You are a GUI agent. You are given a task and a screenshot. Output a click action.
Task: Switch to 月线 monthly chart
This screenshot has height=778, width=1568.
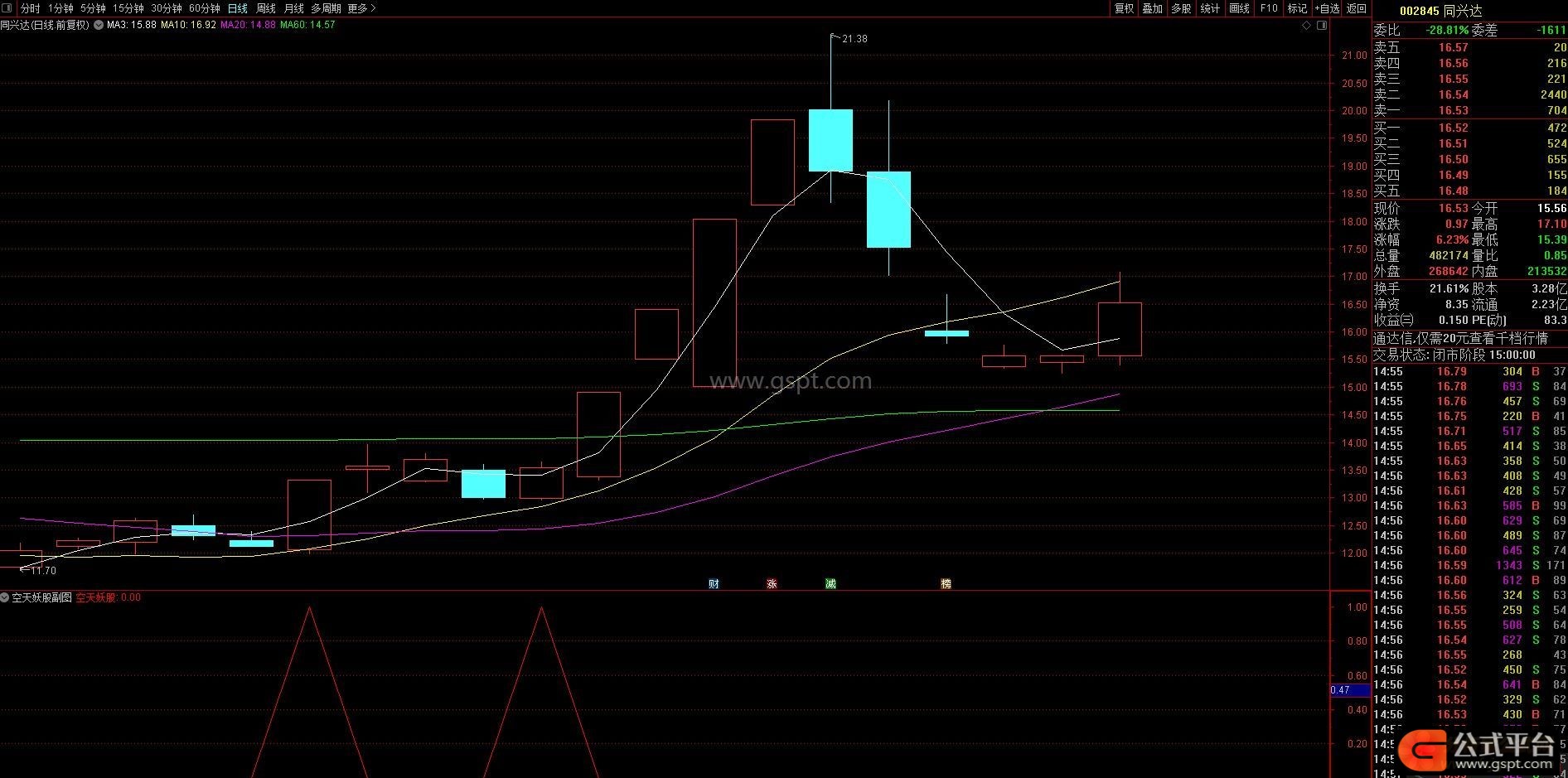(294, 8)
